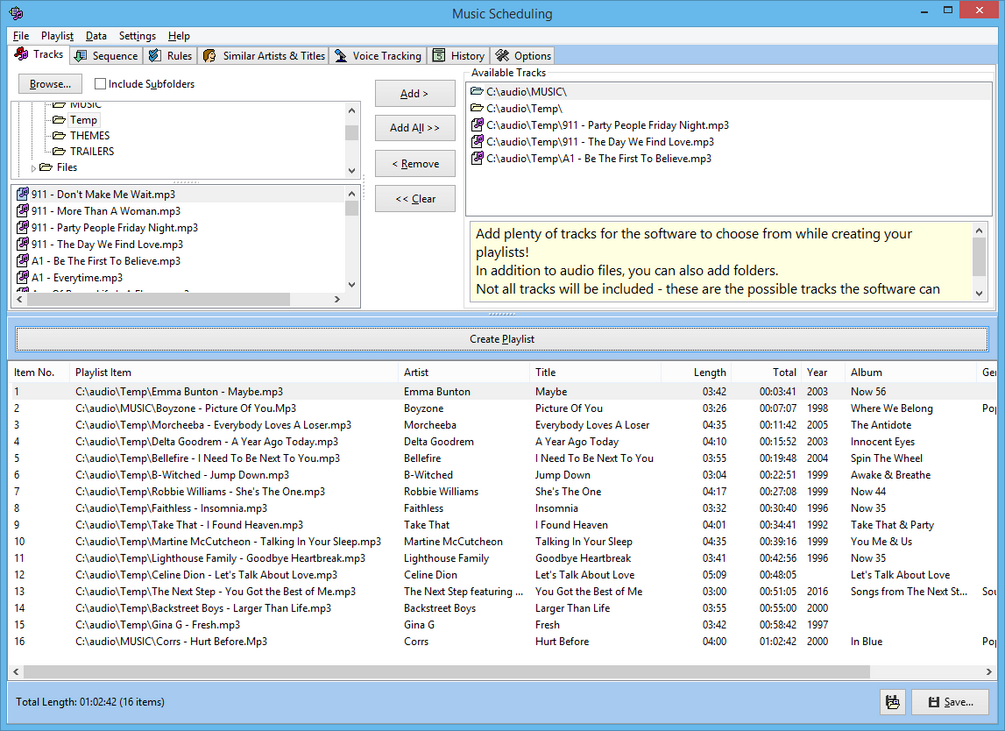The image size is (1005, 731).
Task: Select playlist row Emma Bunton - Maybe.mp3
Action: pos(502,391)
